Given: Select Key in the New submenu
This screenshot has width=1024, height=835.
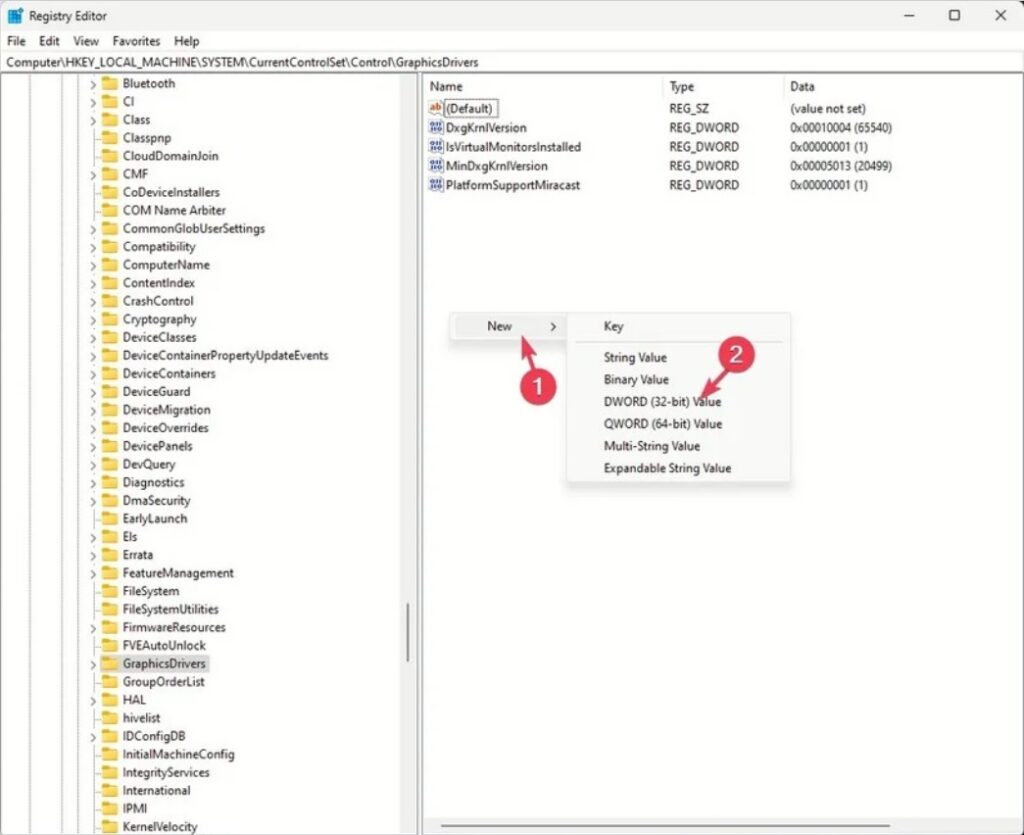Looking at the screenshot, I should pos(613,327).
